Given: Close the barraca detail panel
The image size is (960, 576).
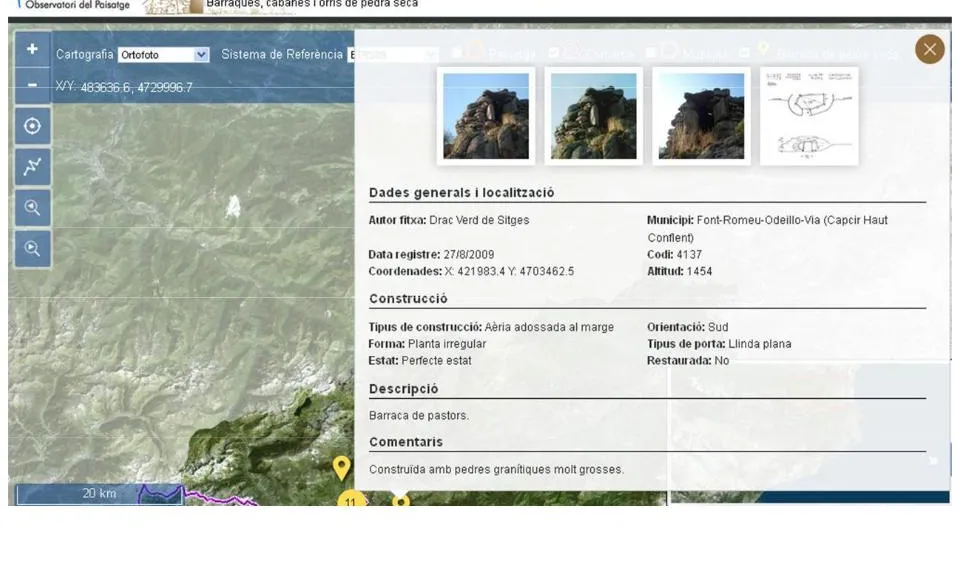Looking at the screenshot, I should coord(929,49).
